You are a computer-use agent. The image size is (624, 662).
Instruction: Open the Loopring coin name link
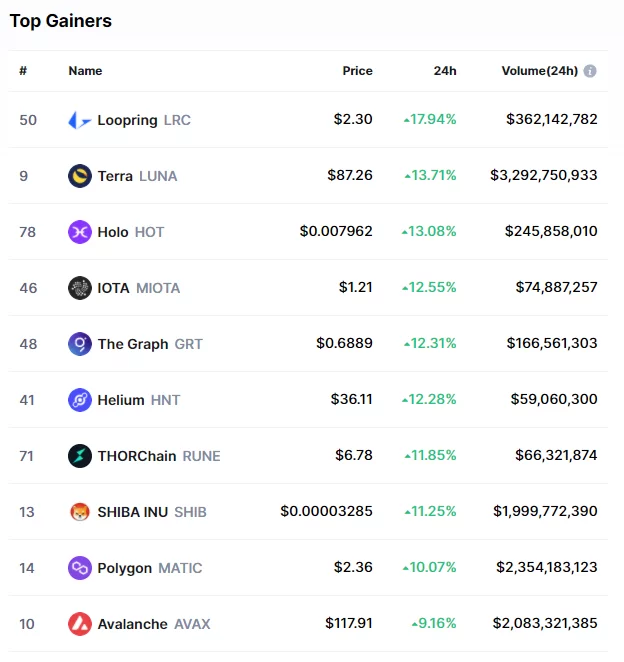pos(127,120)
